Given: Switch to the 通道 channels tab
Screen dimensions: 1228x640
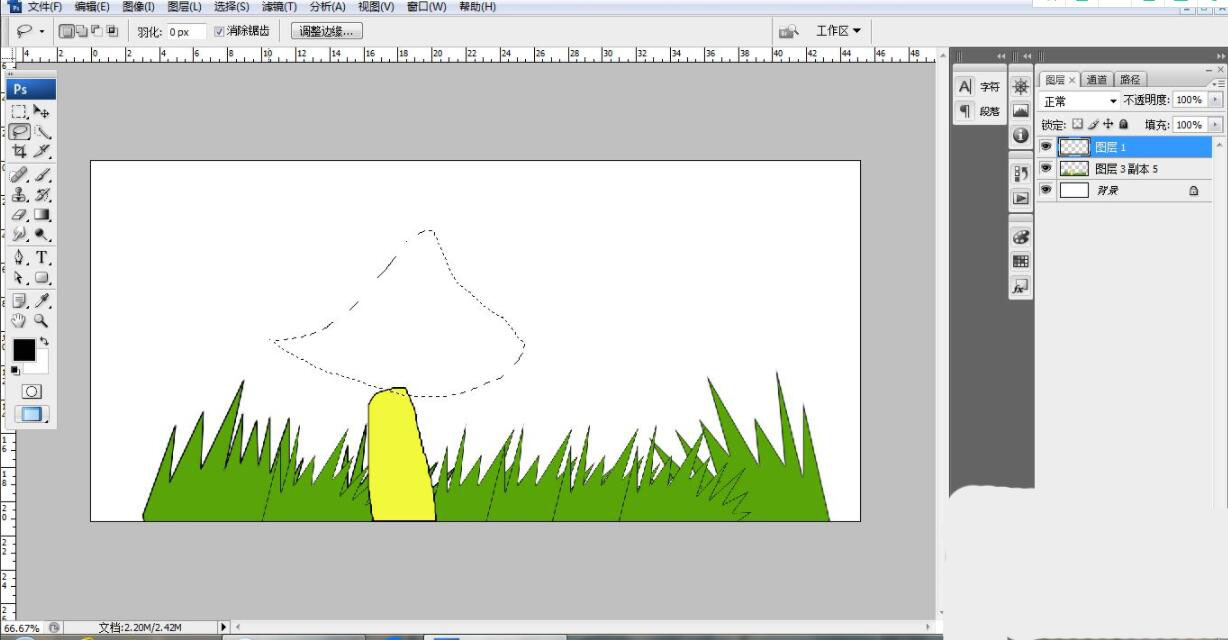Looking at the screenshot, I should coord(1097,80).
